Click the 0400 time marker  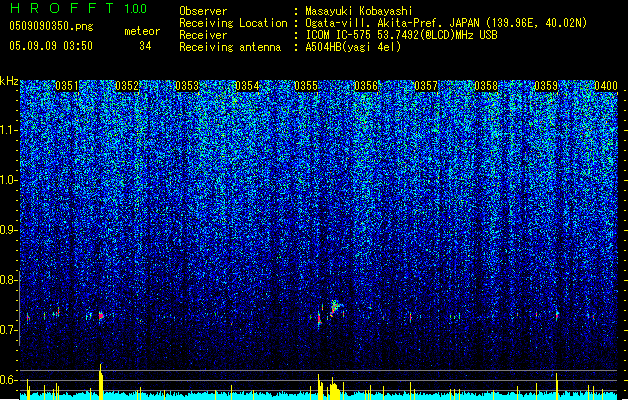coord(606,86)
